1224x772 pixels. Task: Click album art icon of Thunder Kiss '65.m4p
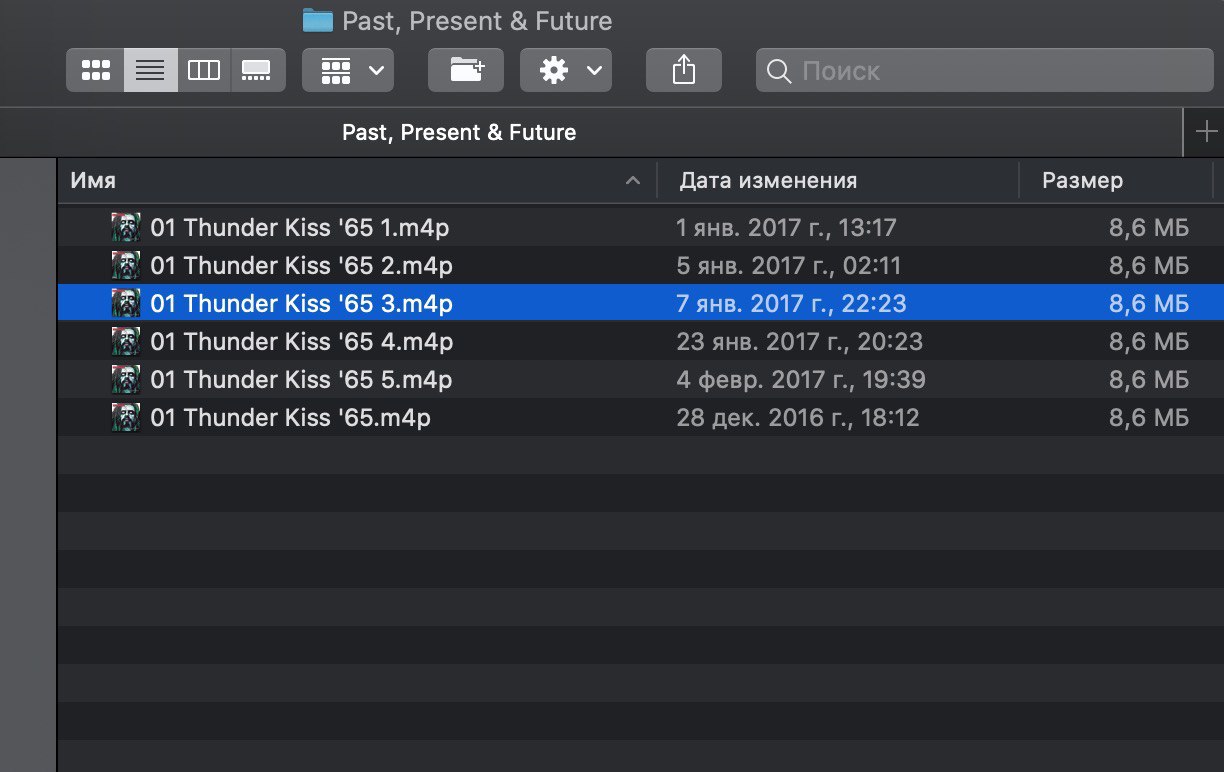click(126, 417)
